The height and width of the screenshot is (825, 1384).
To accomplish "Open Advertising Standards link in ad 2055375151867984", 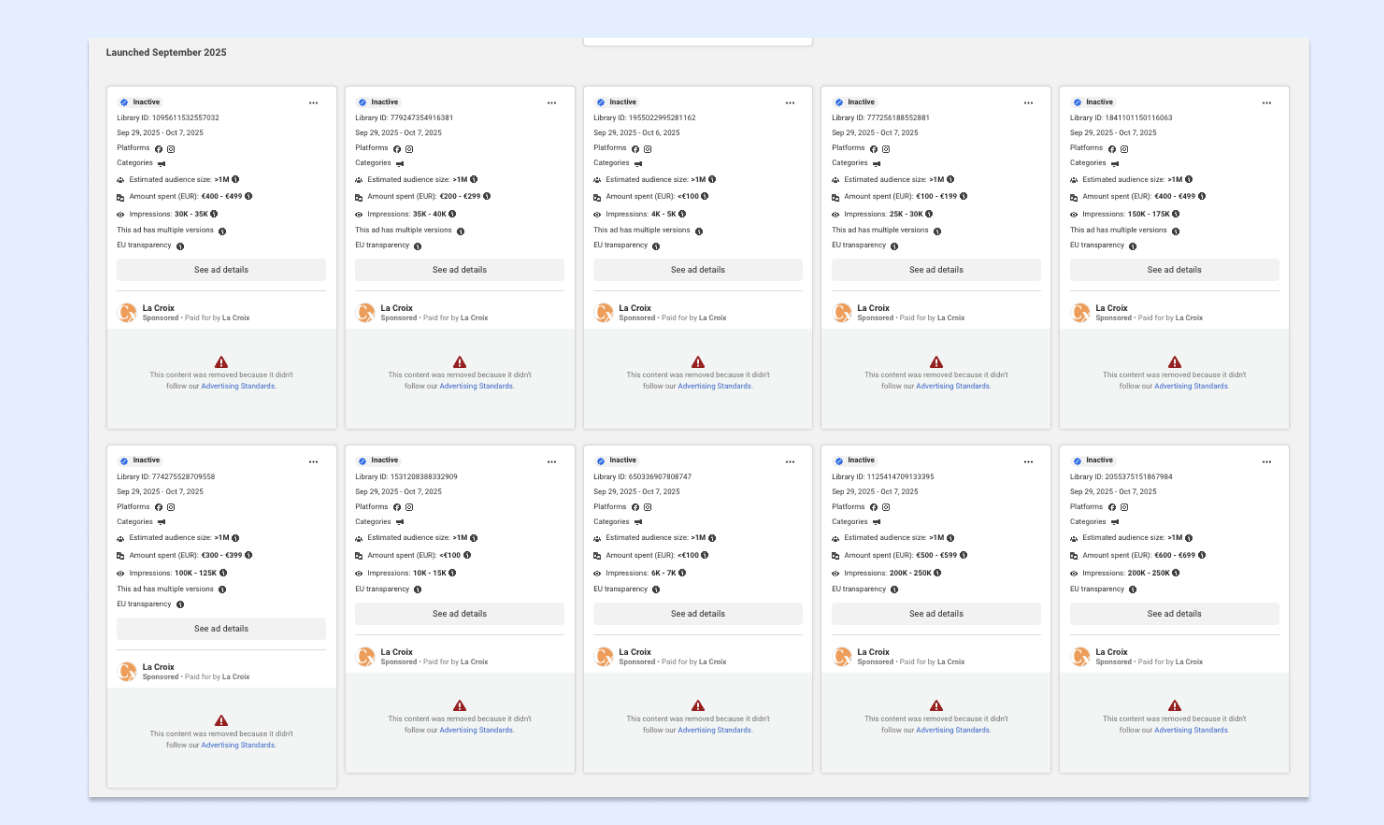I will 1191,730.
